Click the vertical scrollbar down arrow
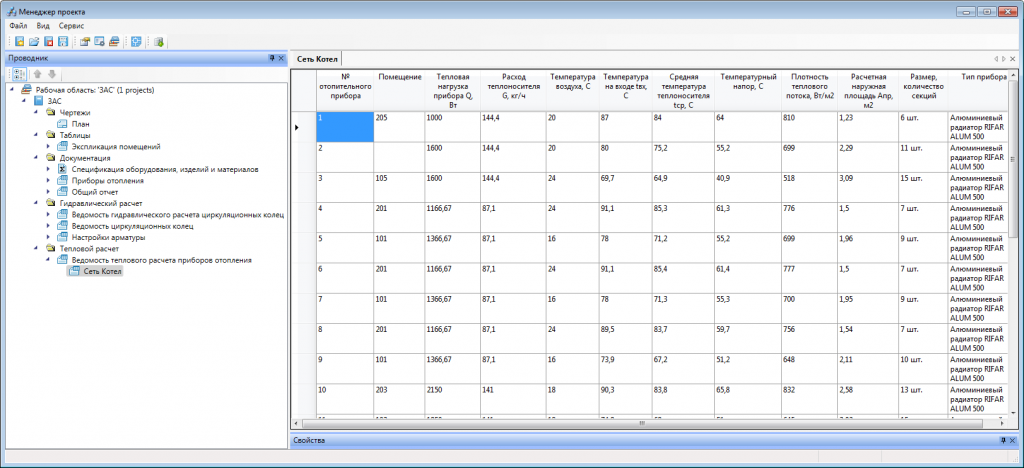The width and height of the screenshot is (1024, 468). pos(1012,414)
